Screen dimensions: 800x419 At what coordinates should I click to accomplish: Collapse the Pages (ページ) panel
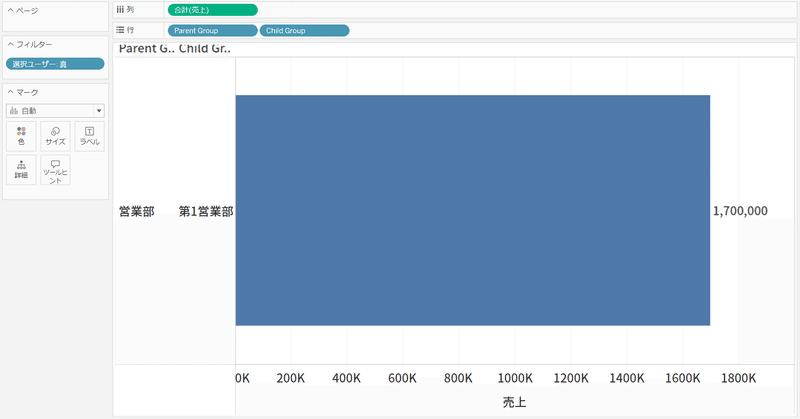10,10
